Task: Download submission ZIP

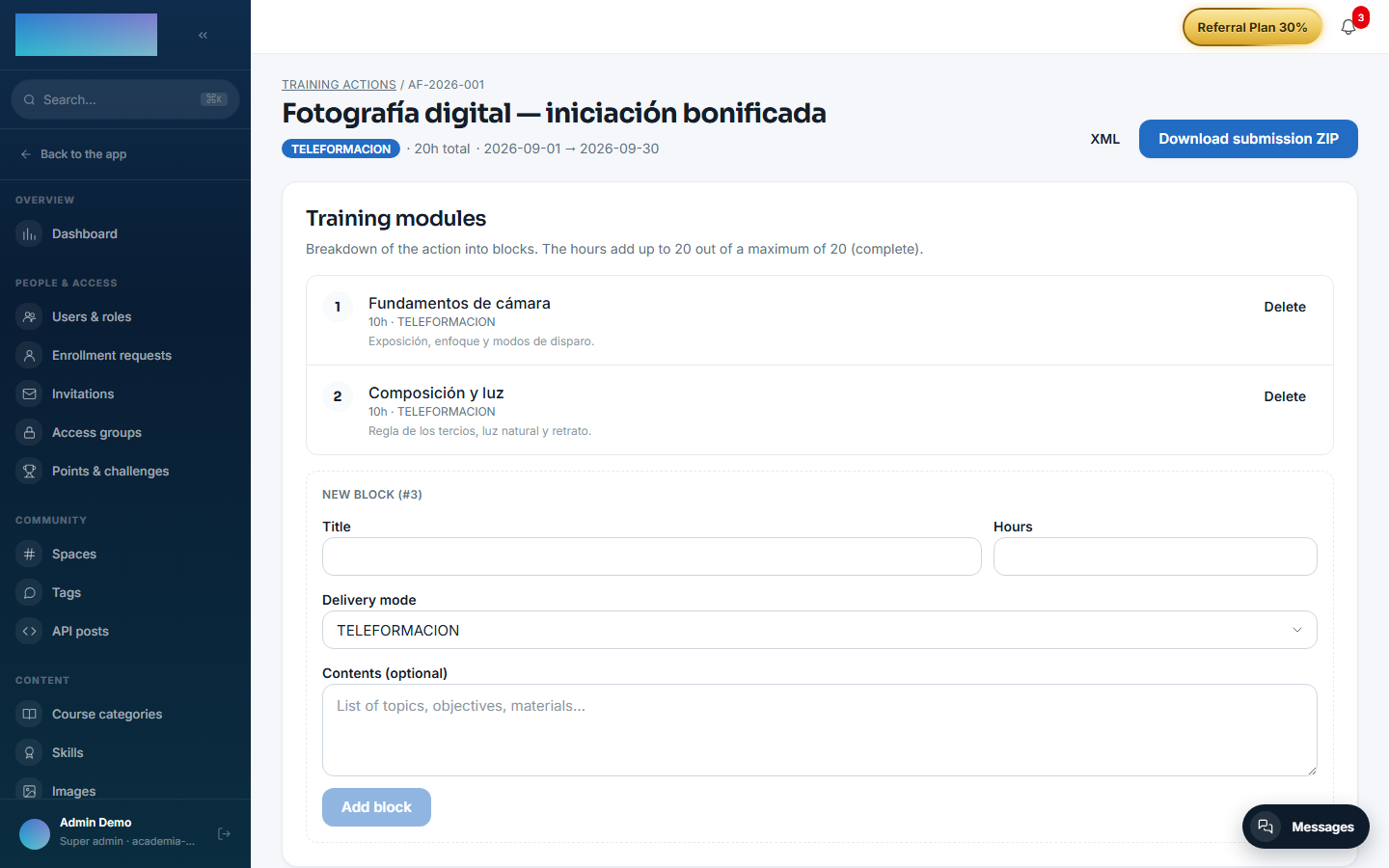Action: pos(1248,139)
